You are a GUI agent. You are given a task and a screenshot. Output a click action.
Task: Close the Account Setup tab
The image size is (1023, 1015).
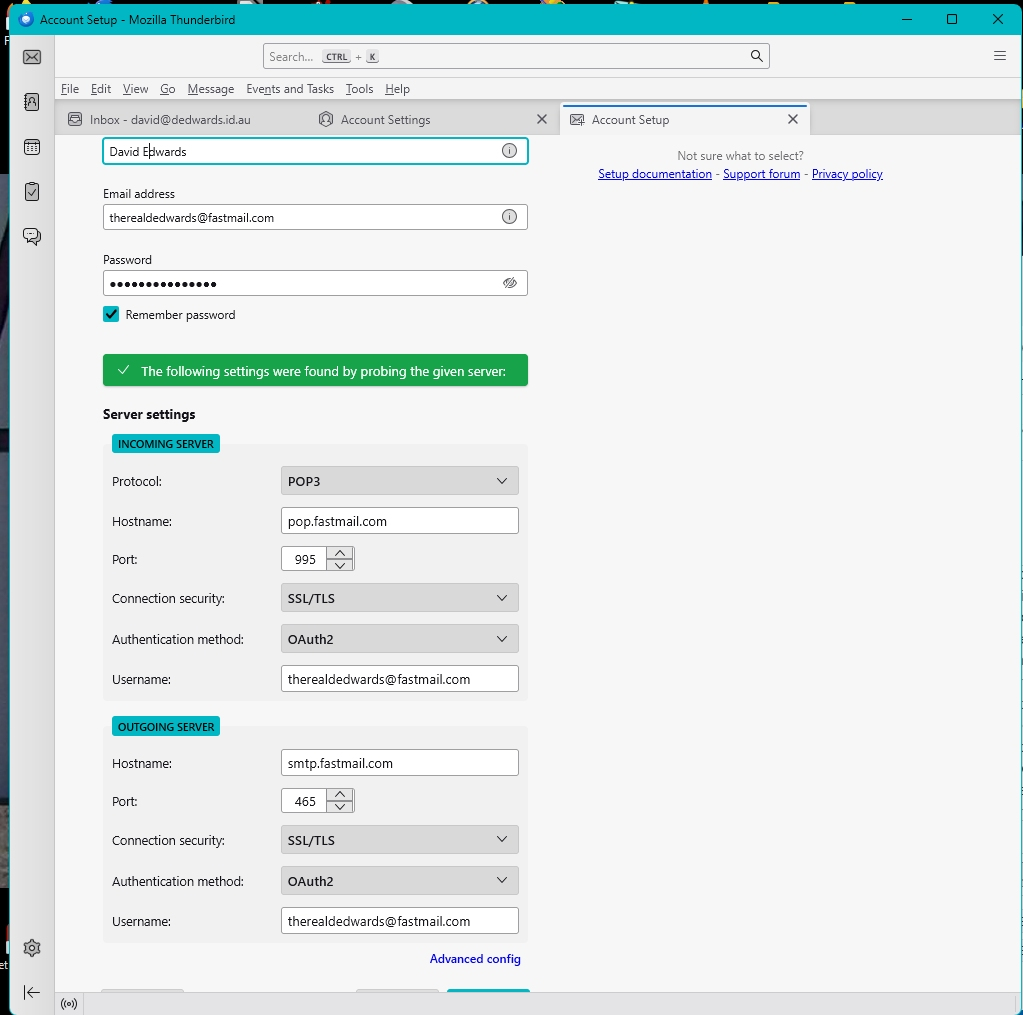pos(793,119)
